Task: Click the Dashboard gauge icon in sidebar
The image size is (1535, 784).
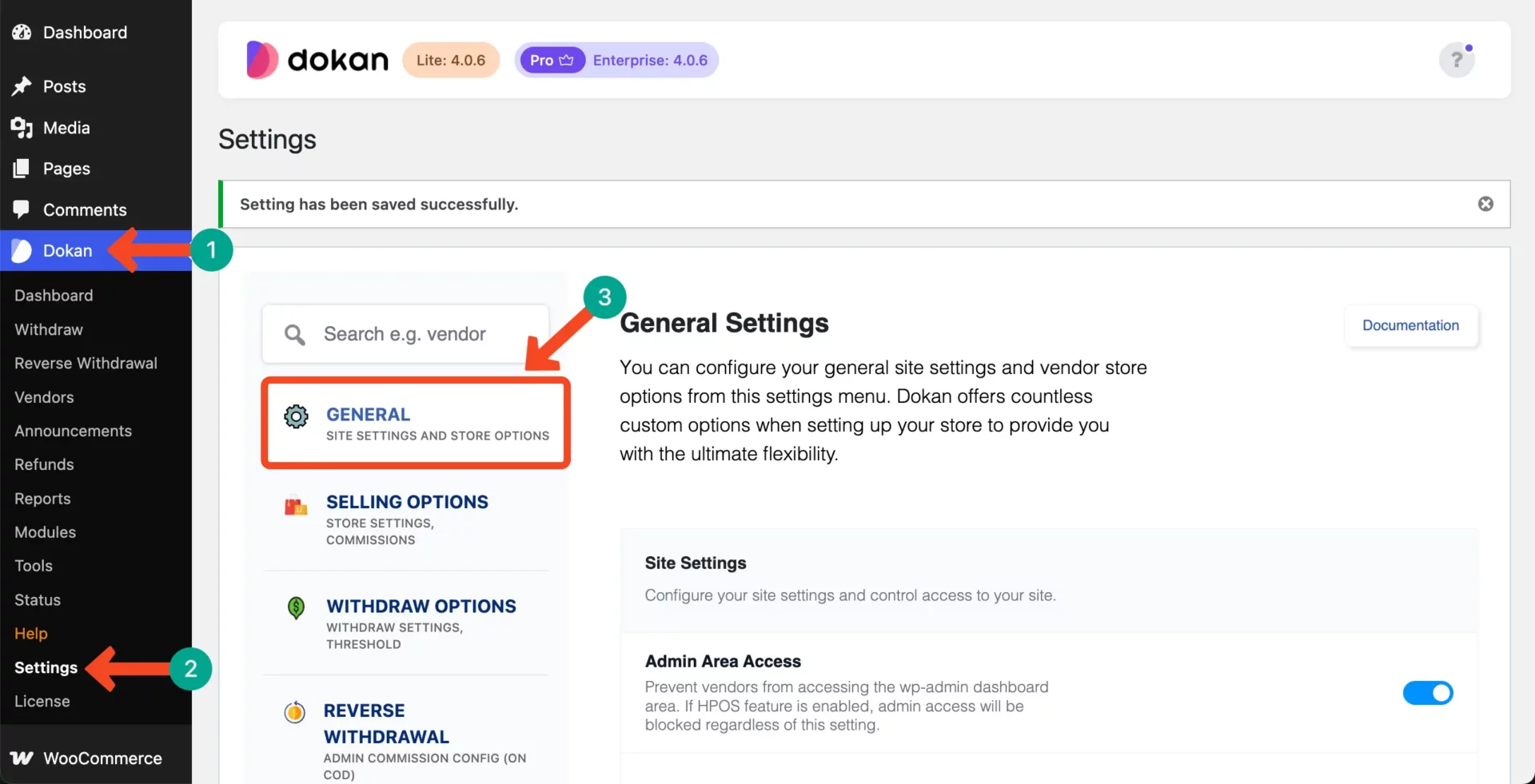Action: pyautogui.click(x=22, y=32)
